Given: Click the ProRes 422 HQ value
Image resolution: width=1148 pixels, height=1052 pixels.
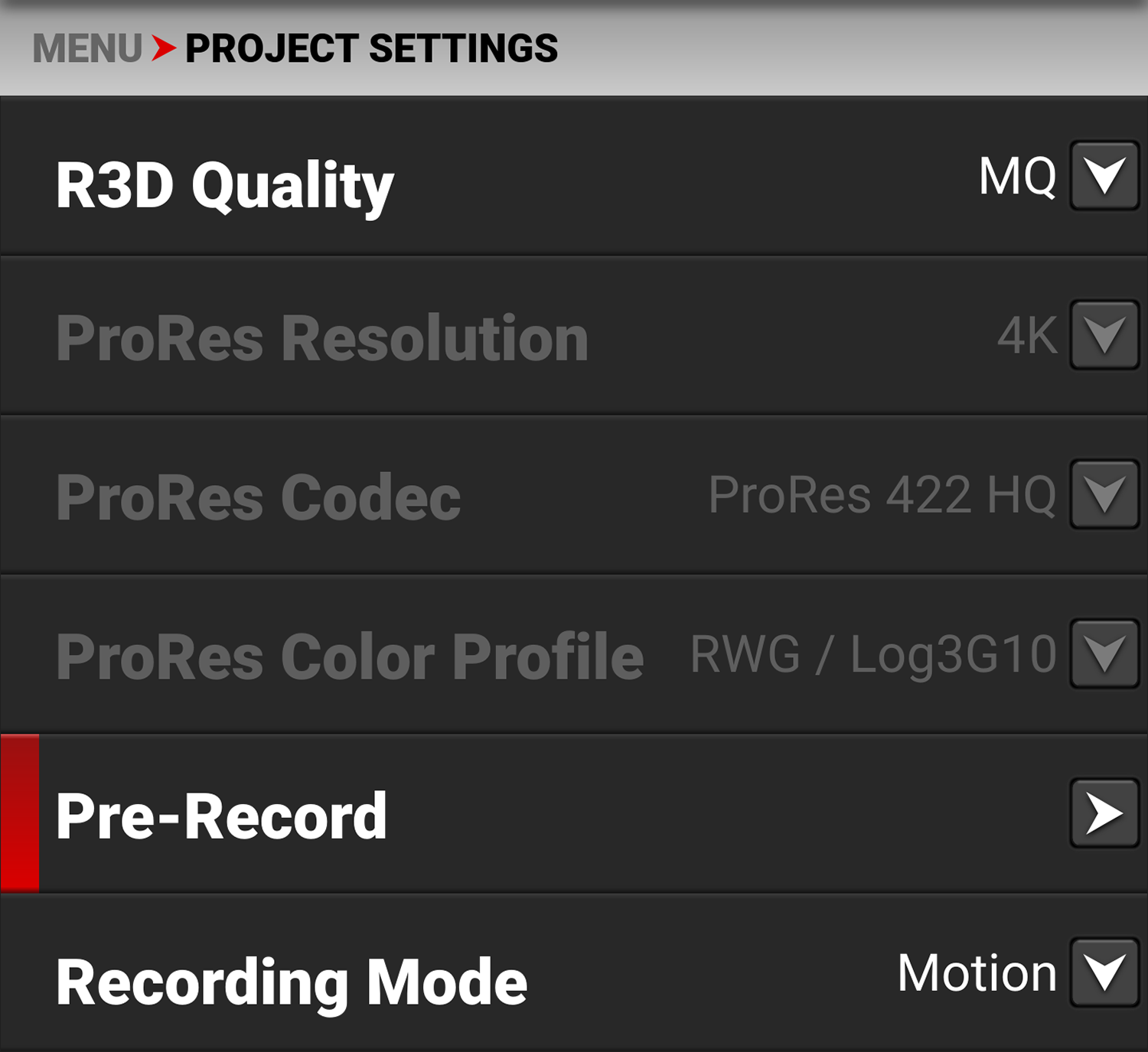Looking at the screenshot, I should [882, 494].
